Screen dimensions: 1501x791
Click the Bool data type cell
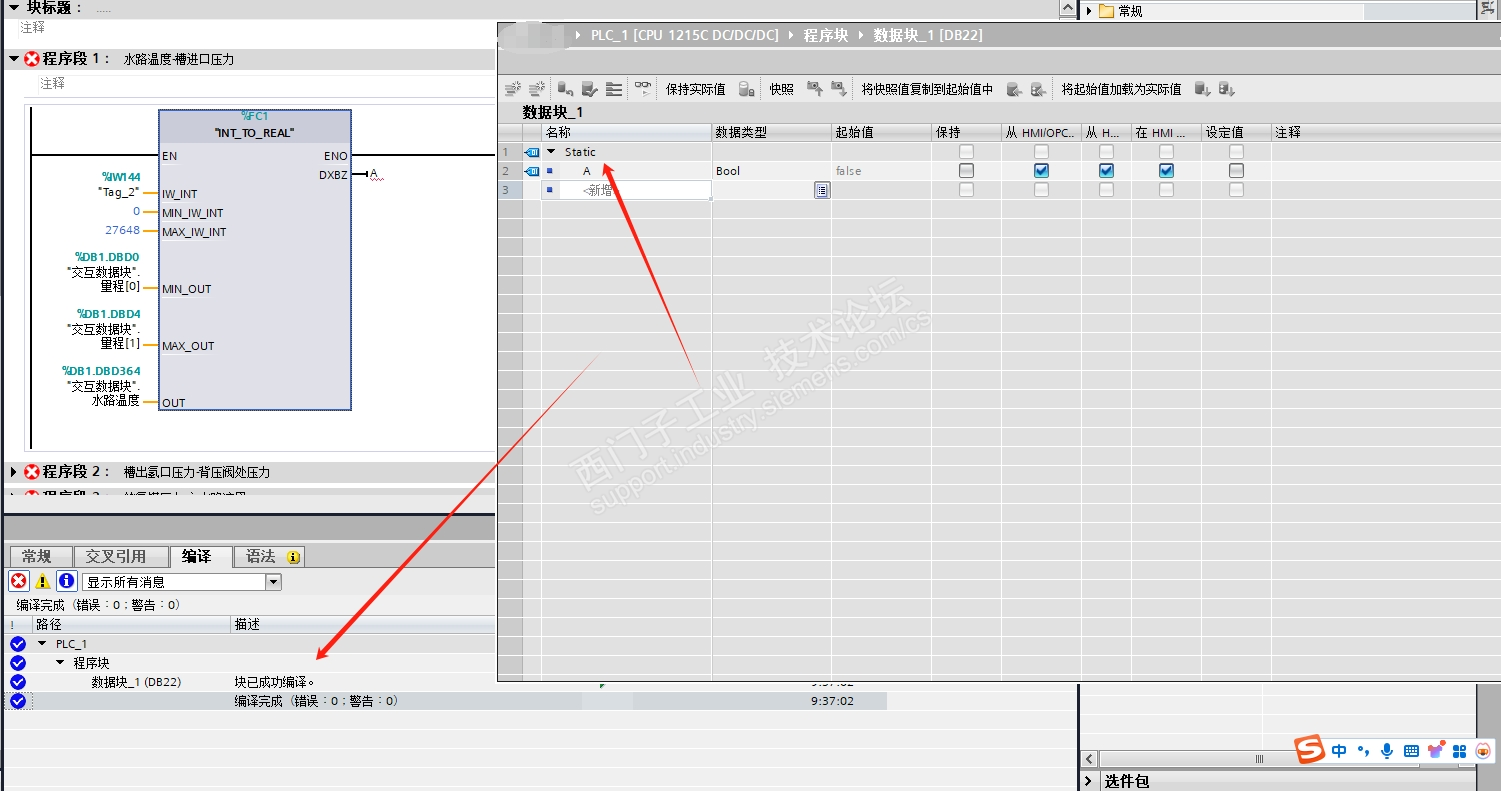click(x=771, y=171)
